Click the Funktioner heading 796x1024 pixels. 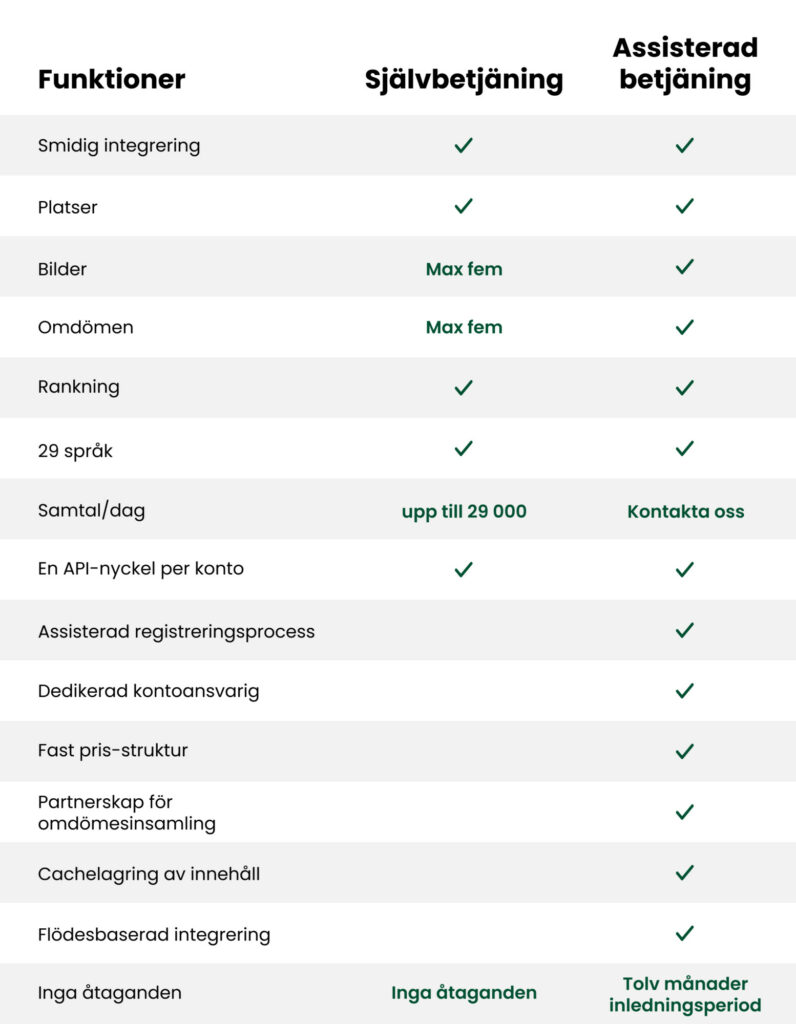(x=112, y=79)
